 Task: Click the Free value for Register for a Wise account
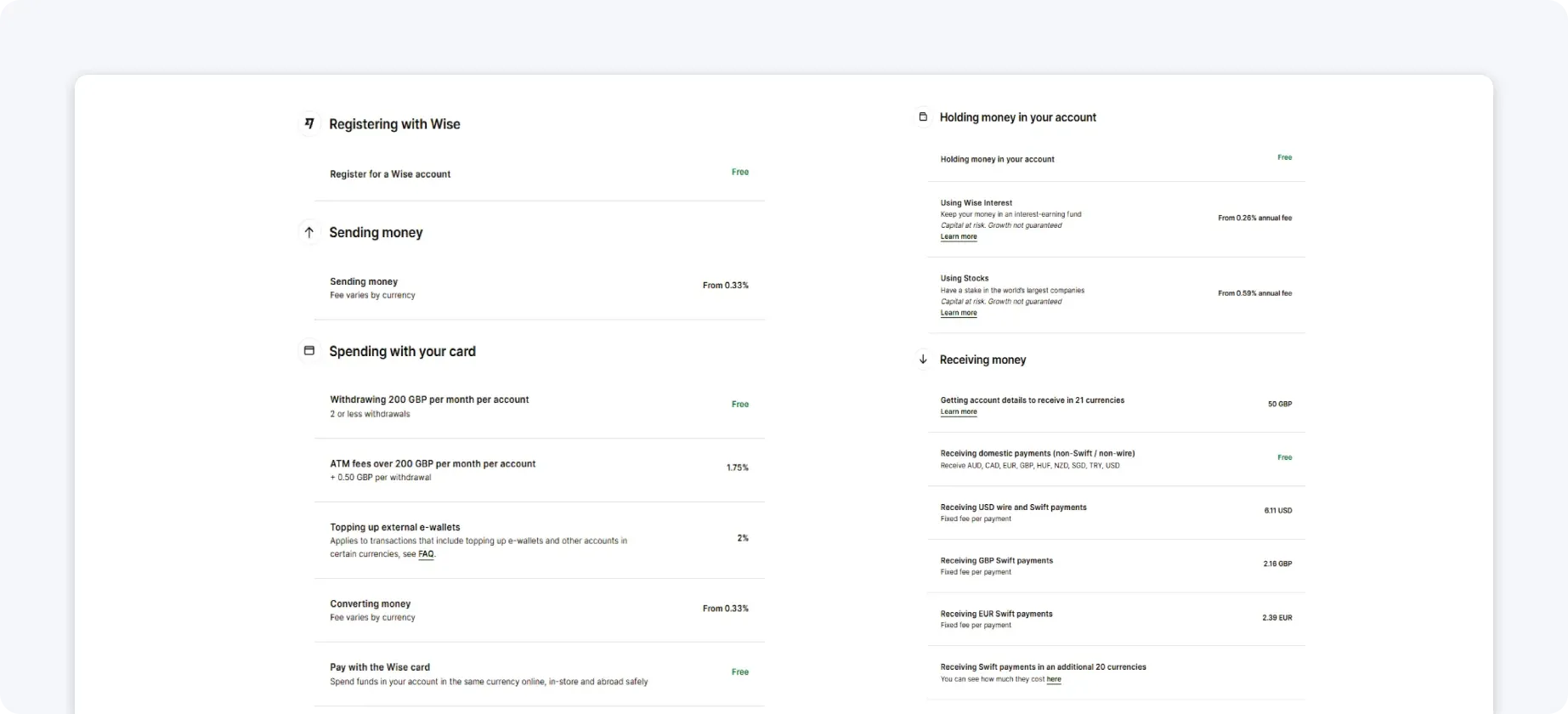click(x=740, y=172)
